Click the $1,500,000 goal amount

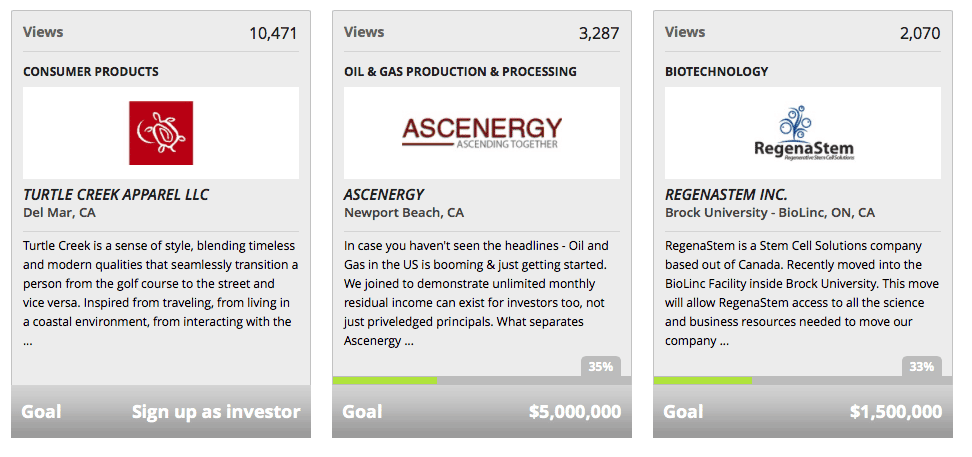[895, 412]
